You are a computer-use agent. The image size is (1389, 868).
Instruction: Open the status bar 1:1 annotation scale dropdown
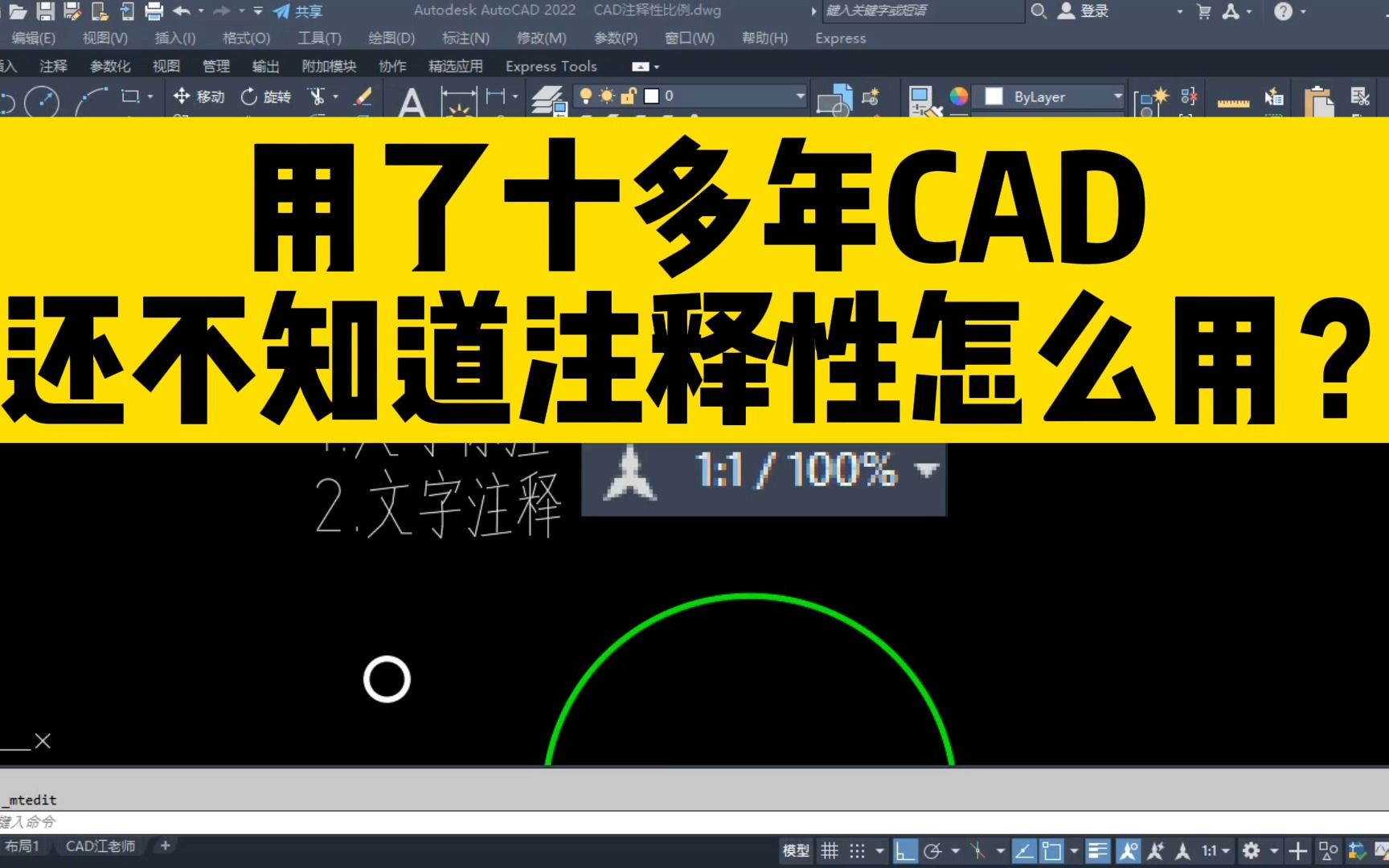pos(1215,850)
